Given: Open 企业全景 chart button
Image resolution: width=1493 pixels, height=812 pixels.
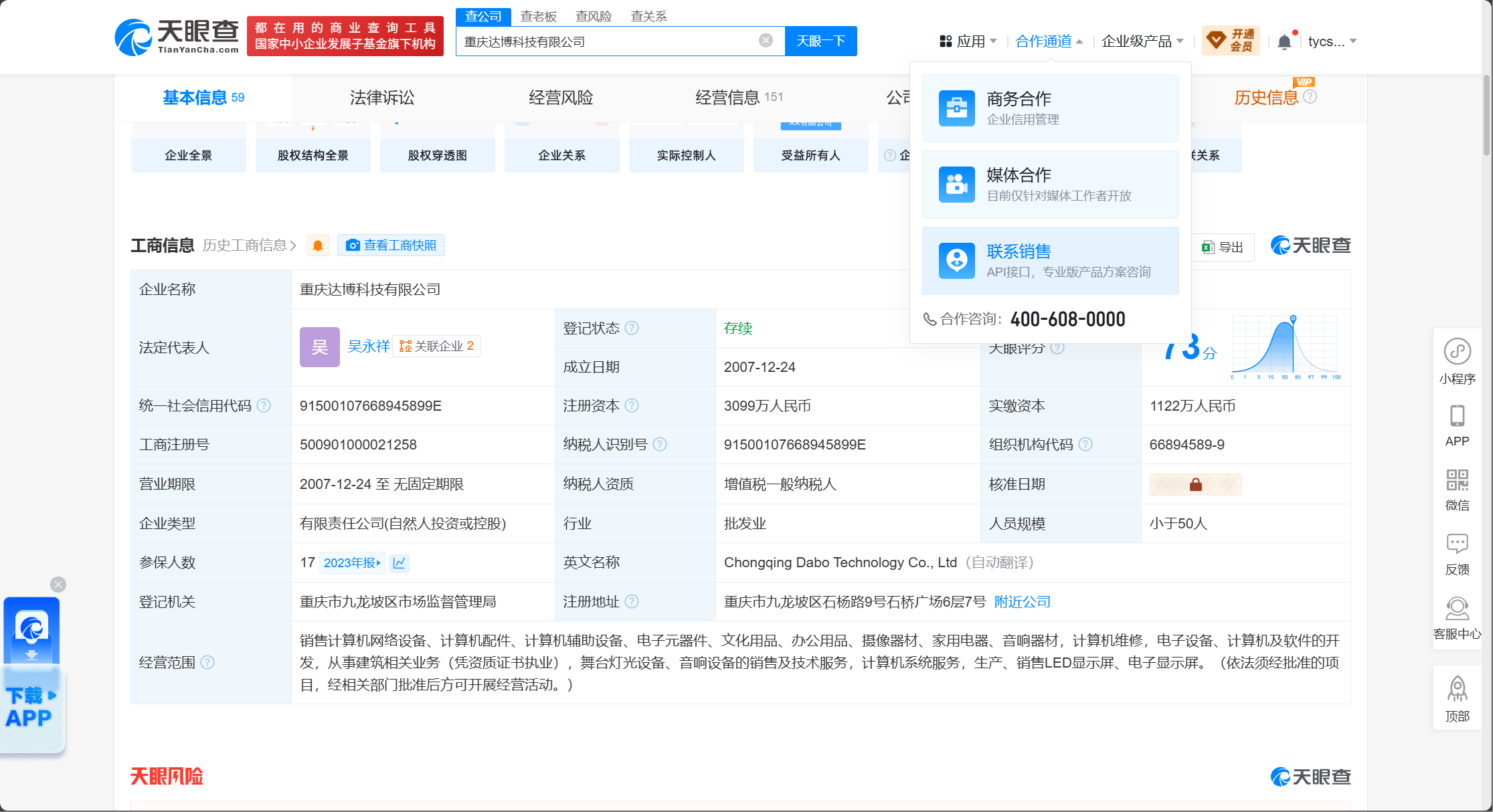Looking at the screenshot, I should coord(188,155).
